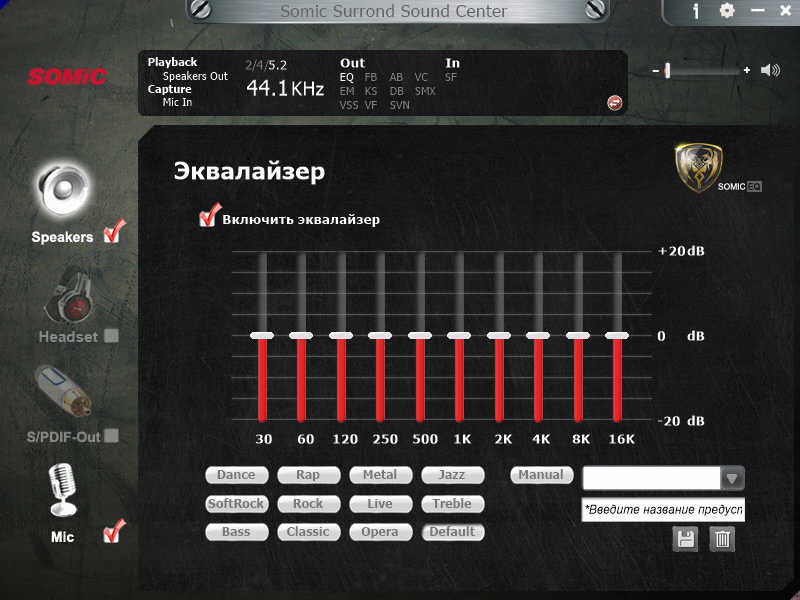The width and height of the screenshot is (800, 600).
Task: Open settings gear icon
Action: point(727,10)
